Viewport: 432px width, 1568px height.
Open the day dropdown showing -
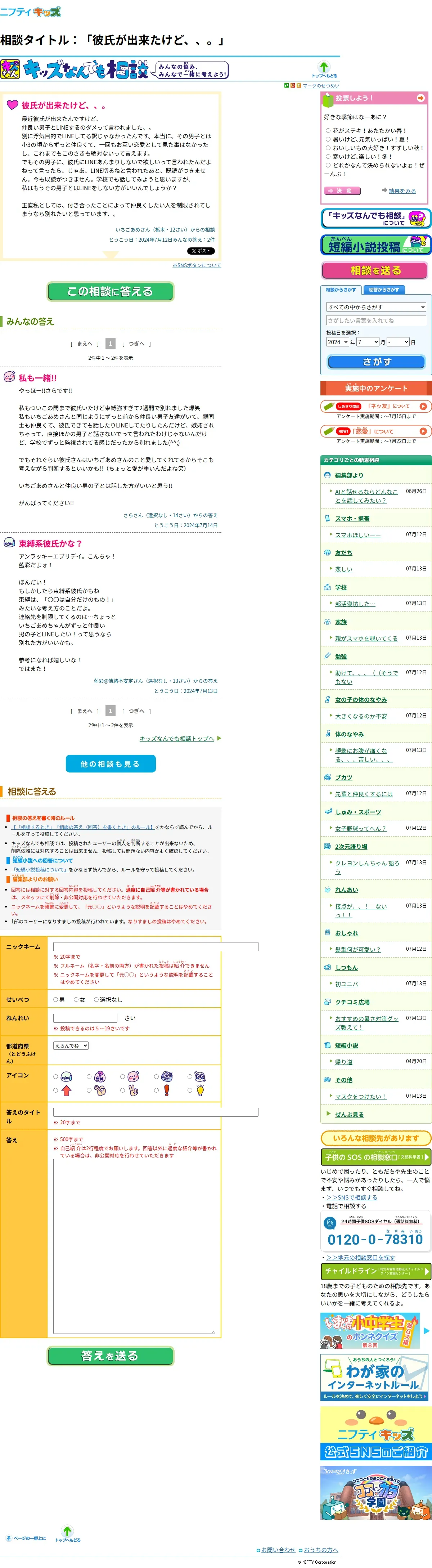pyautogui.click(x=399, y=342)
